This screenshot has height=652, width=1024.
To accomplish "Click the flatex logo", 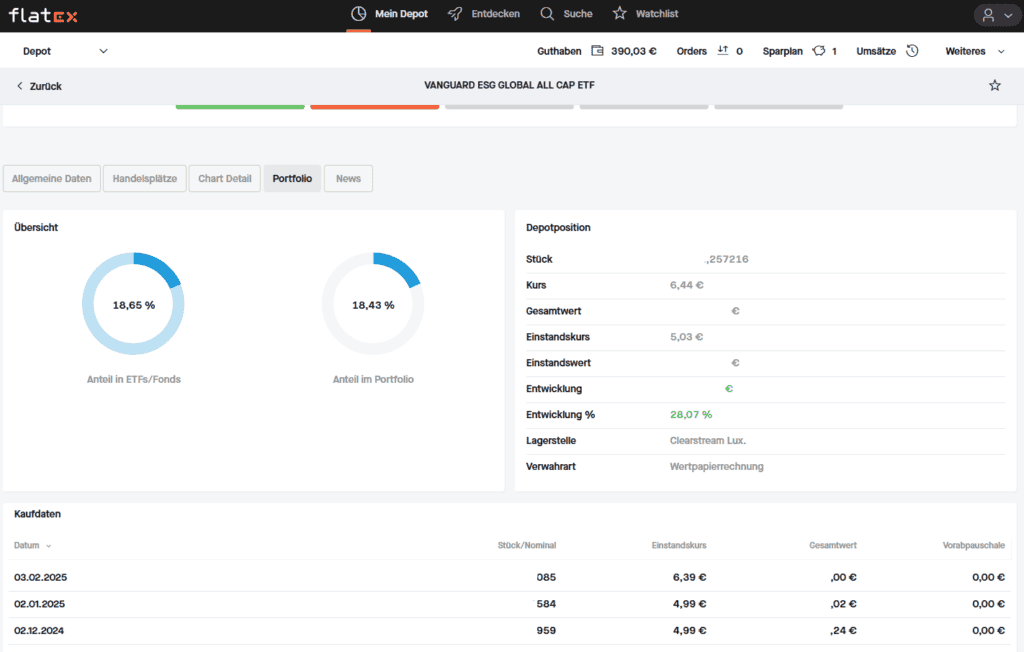I will click(x=43, y=15).
